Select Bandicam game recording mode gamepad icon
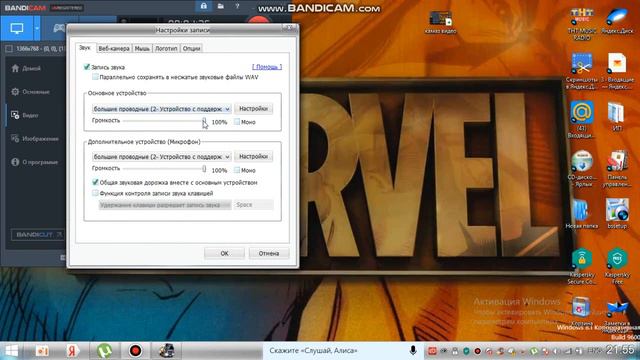The height and width of the screenshot is (360, 640). (59, 29)
